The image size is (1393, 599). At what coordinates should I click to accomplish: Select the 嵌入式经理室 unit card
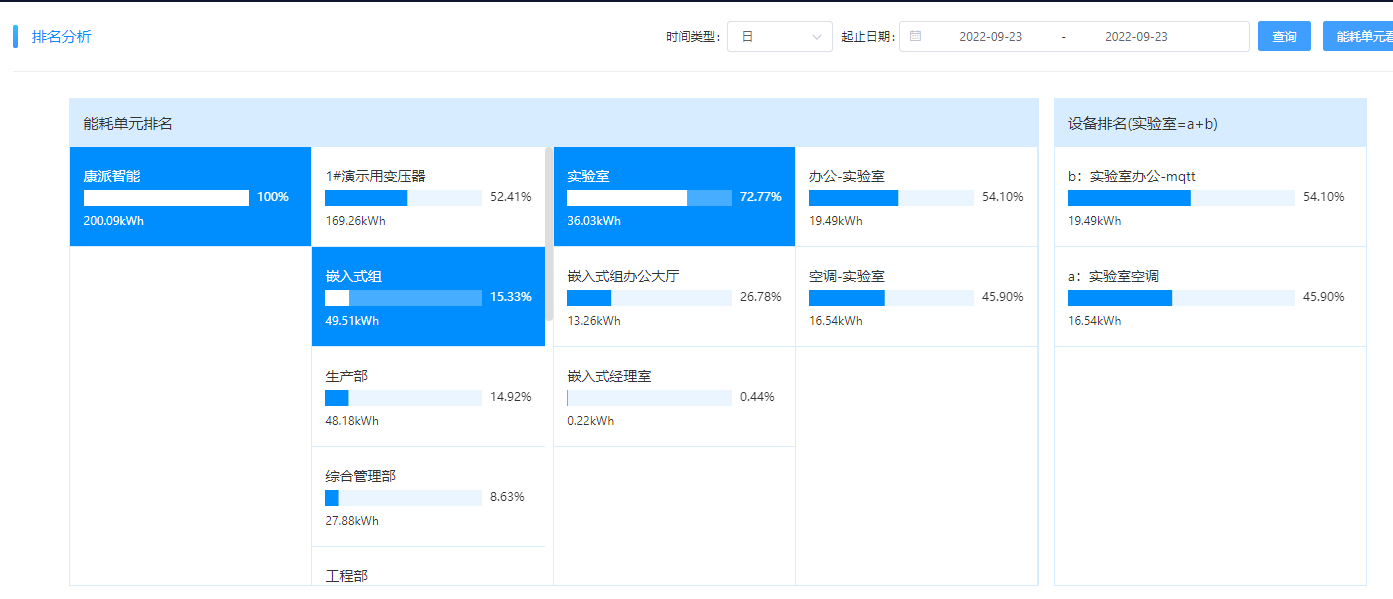click(674, 397)
